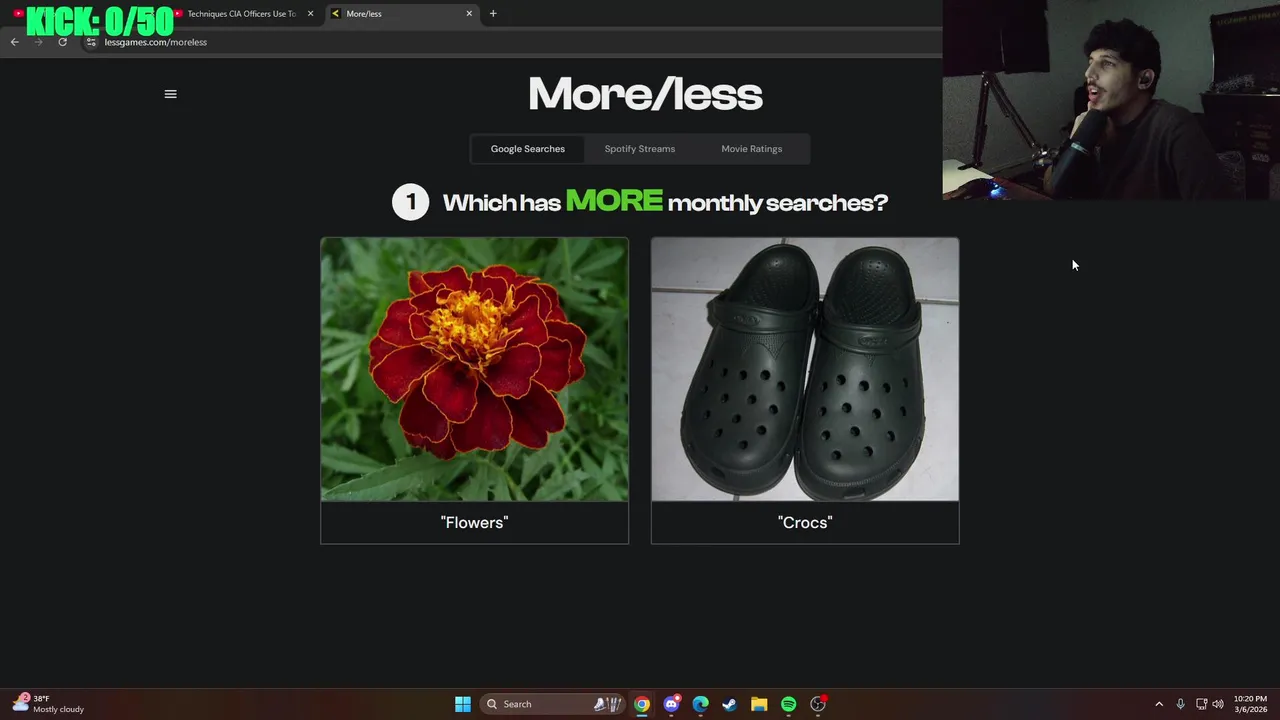1280x720 pixels.
Task: Show hidden system tray icons
Action: pyautogui.click(x=1159, y=704)
